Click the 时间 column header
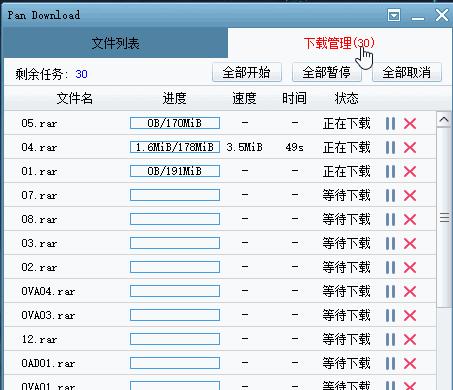This screenshot has height=390, width=453. coord(294,98)
